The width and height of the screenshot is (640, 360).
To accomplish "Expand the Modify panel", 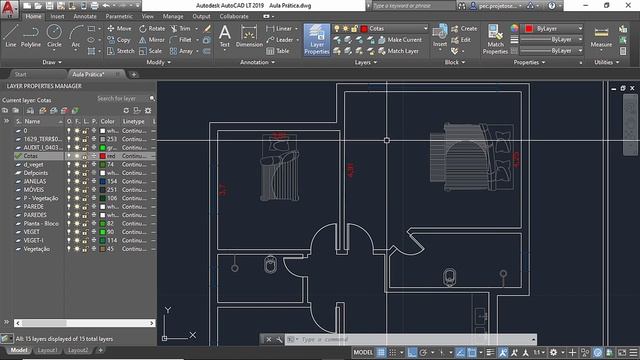I will pyautogui.click(x=159, y=62).
